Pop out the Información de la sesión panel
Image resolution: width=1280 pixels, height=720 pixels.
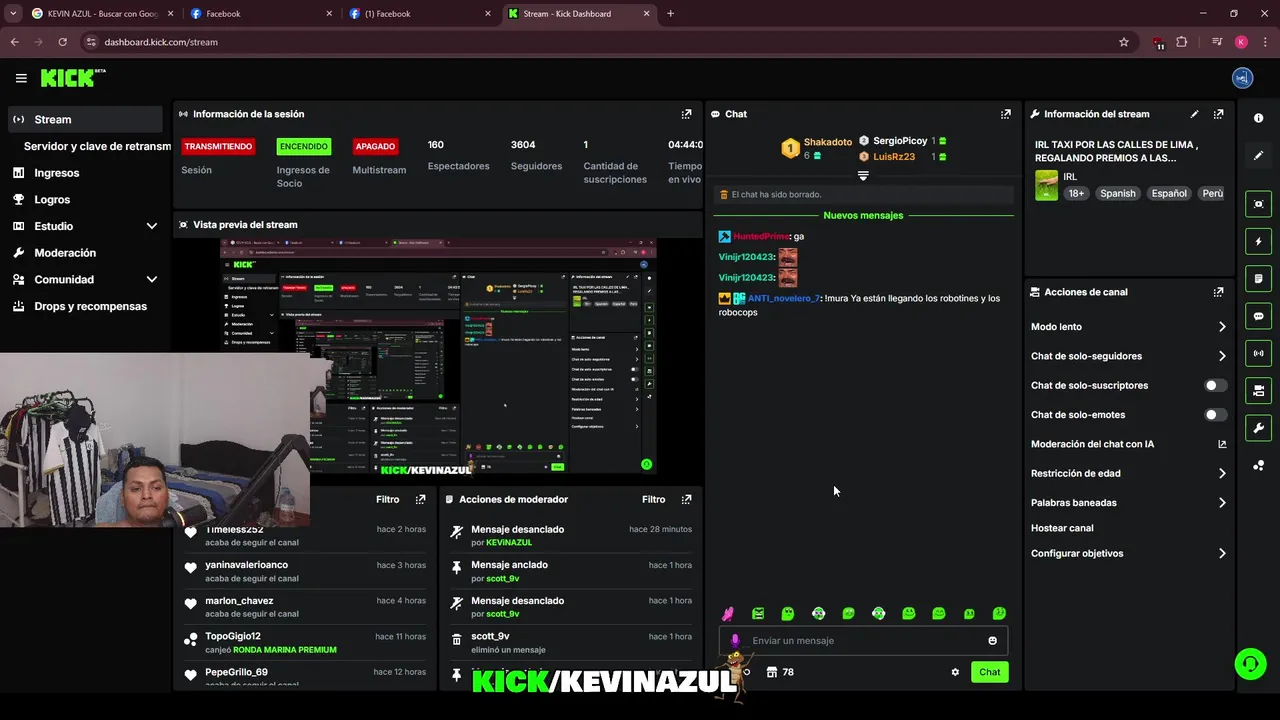click(x=686, y=114)
